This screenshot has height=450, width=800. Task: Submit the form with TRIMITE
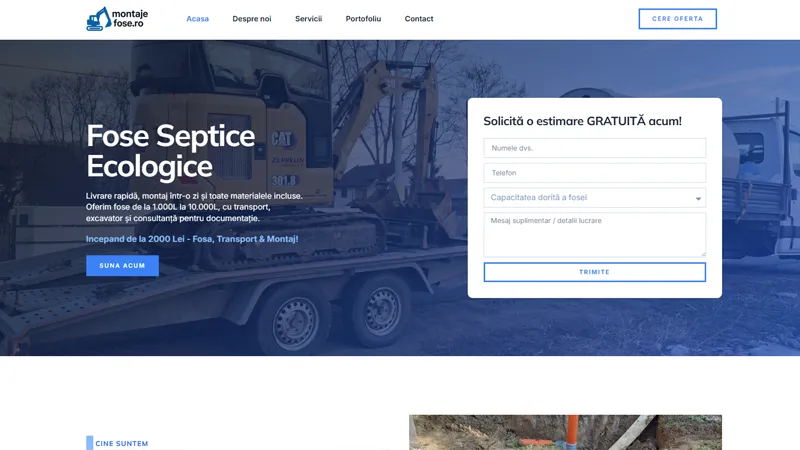[594, 272]
